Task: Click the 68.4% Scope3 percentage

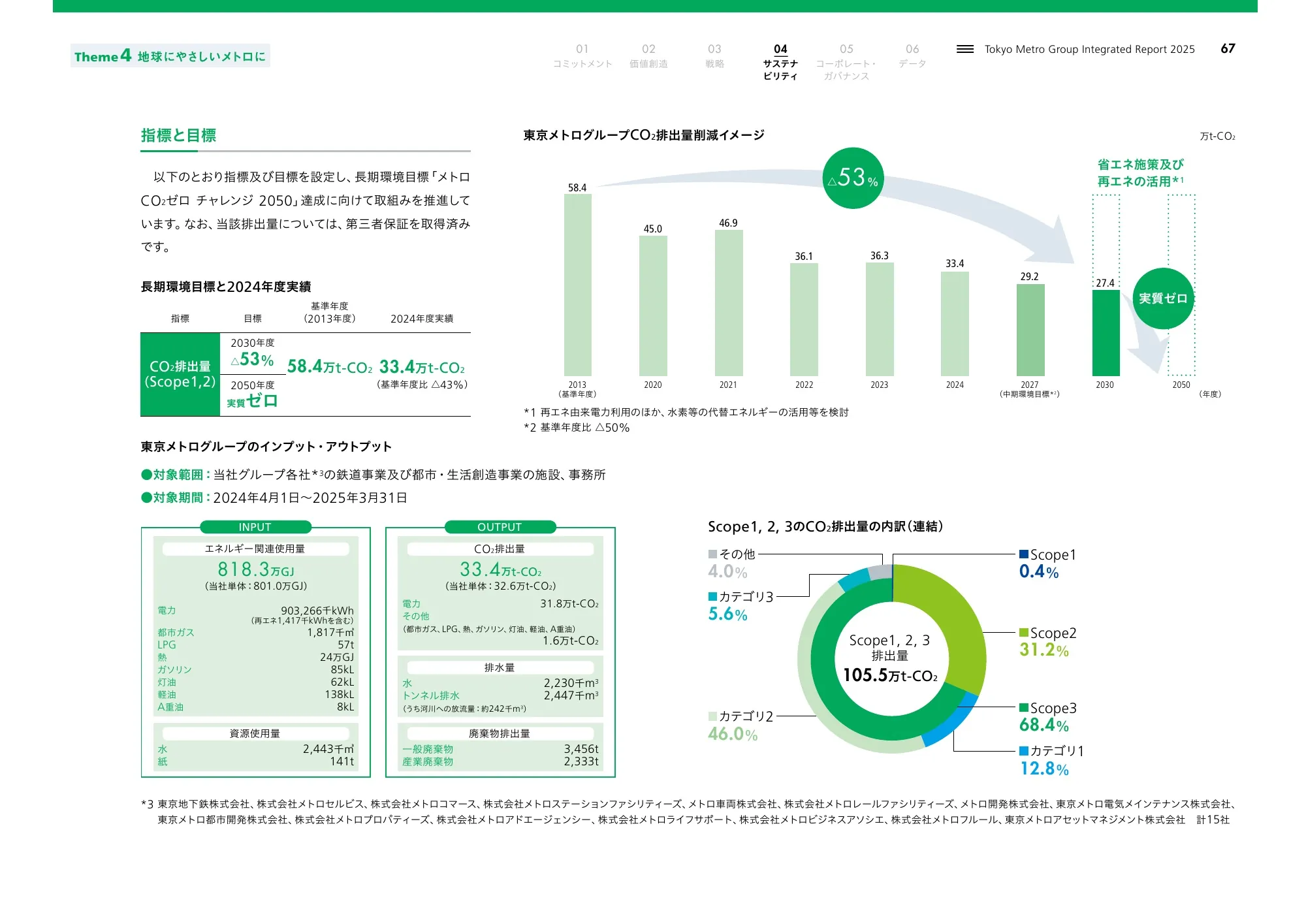Action: click(x=1043, y=725)
